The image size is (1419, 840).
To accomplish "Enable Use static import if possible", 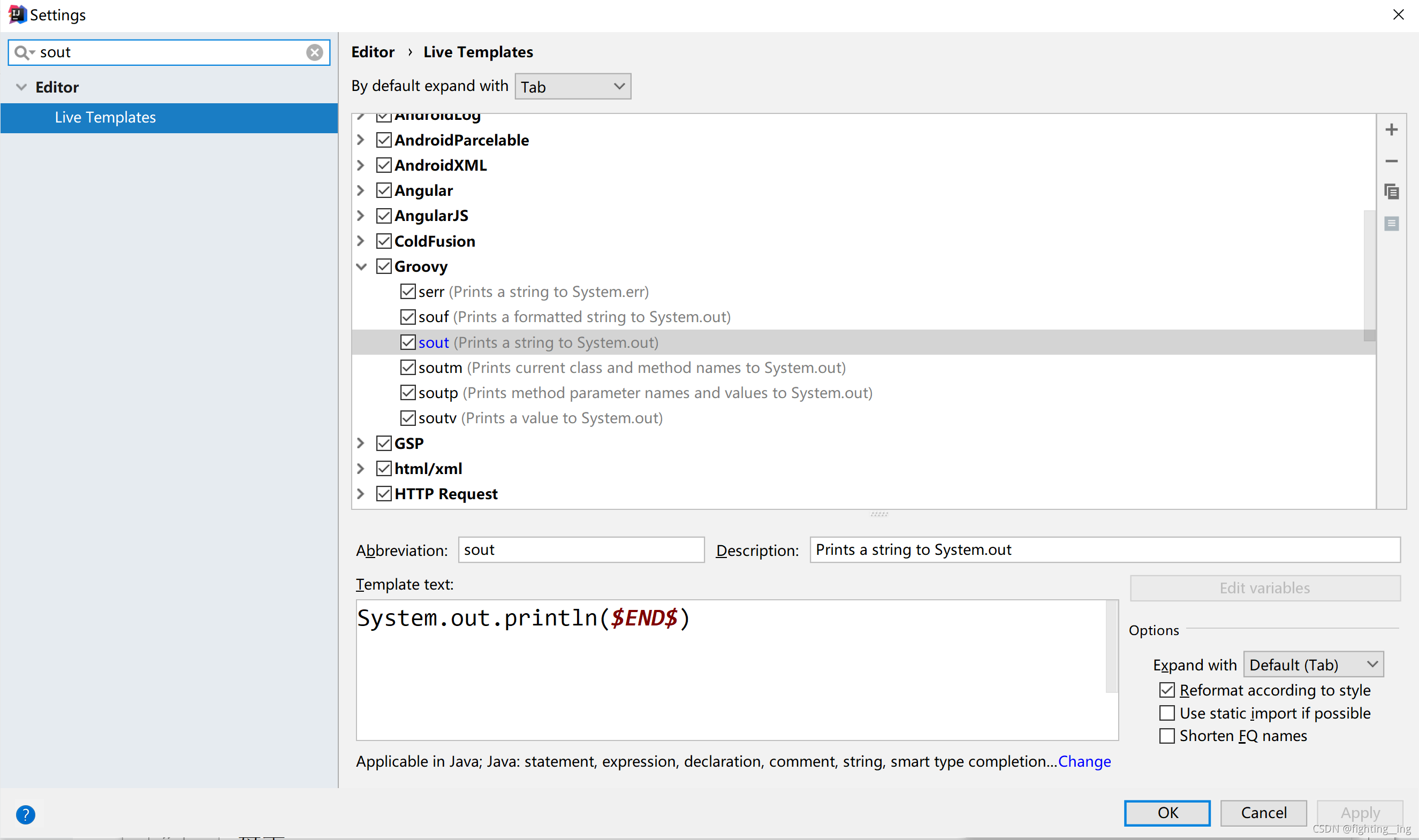I will pyautogui.click(x=1166, y=713).
